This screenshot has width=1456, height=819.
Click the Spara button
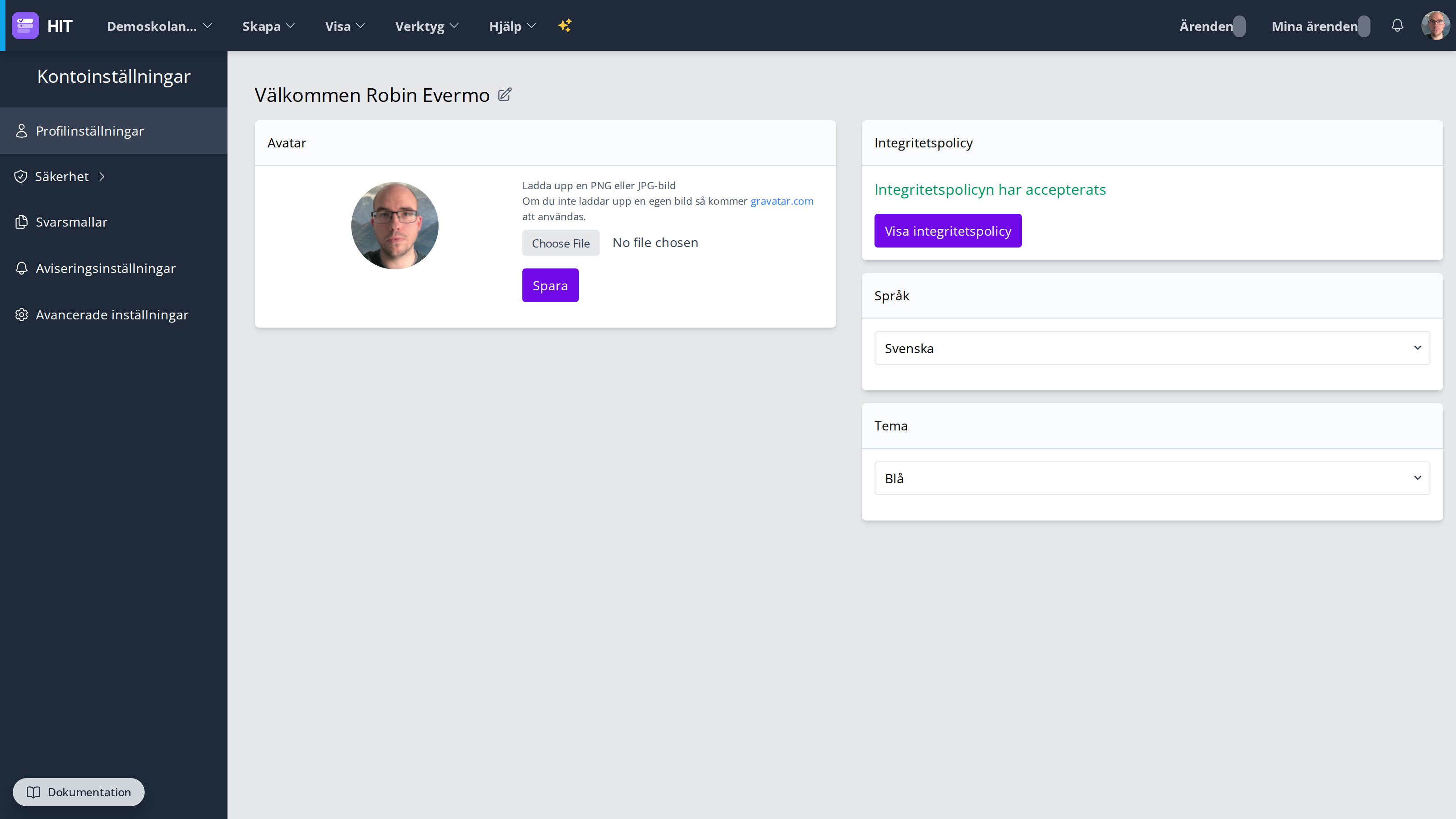(x=550, y=285)
